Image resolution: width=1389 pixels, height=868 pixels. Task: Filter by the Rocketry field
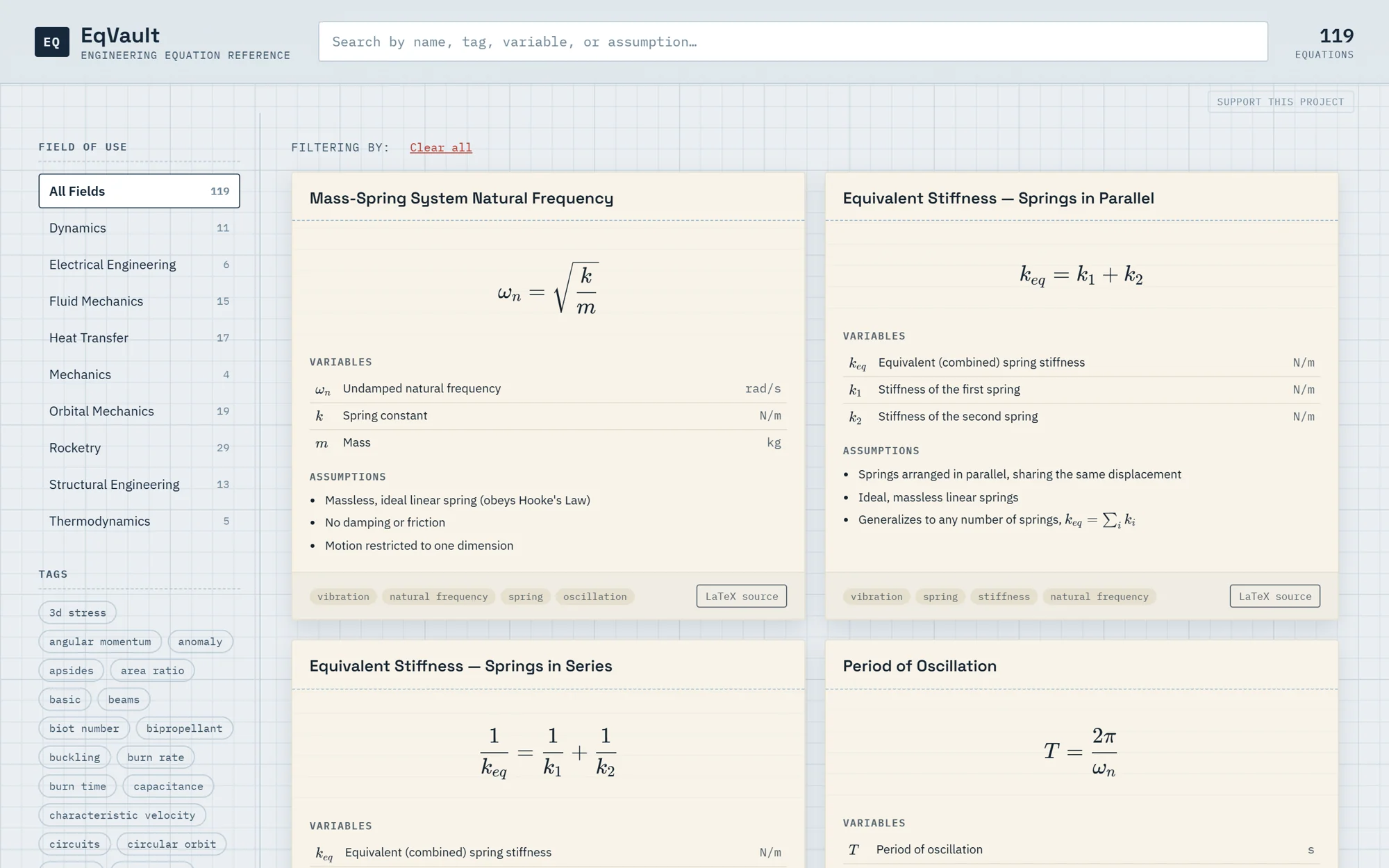tap(139, 448)
